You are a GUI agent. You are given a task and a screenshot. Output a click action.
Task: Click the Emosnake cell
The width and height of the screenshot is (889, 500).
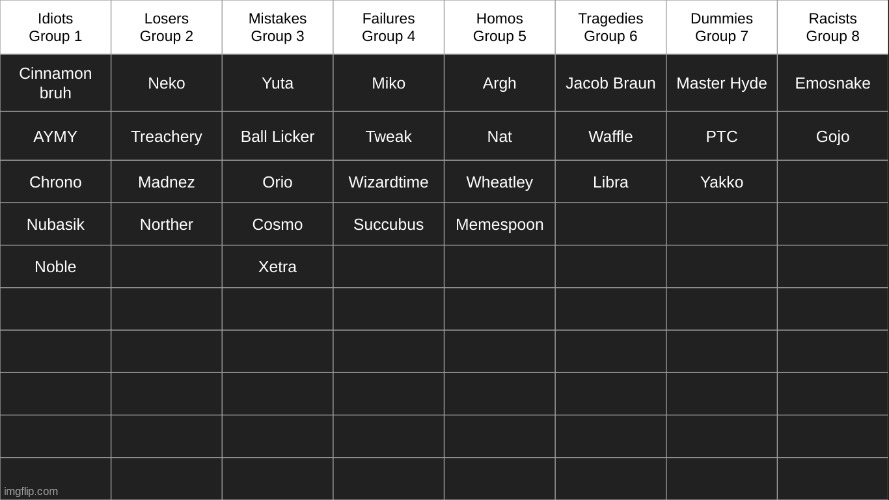pos(832,83)
